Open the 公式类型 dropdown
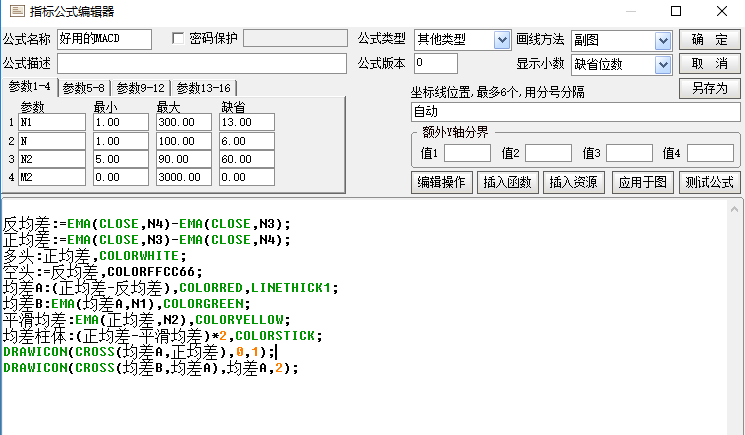 [x=461, y=40]
